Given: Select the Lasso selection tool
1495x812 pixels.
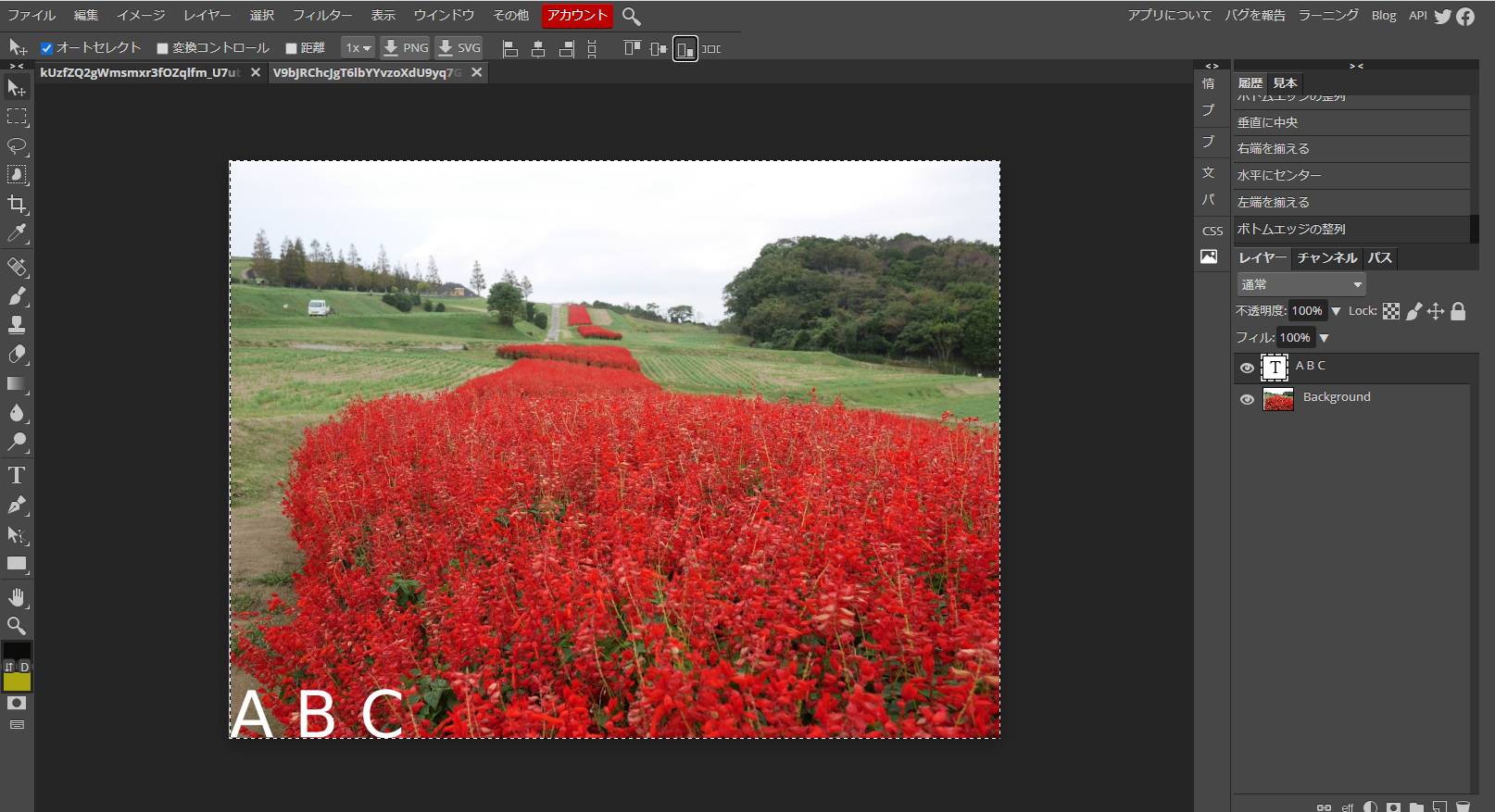Looking at the screenshot, I should (x=17, y=146).
